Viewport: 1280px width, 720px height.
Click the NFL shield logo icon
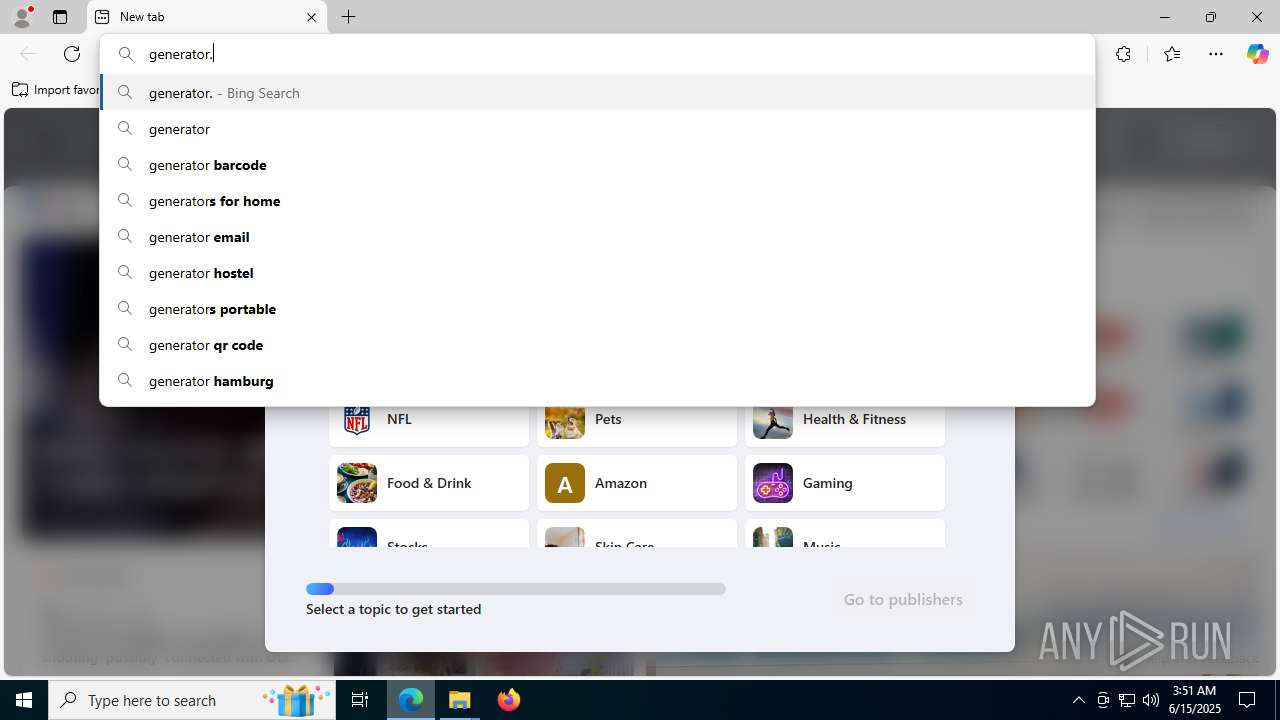click(357, 421)
